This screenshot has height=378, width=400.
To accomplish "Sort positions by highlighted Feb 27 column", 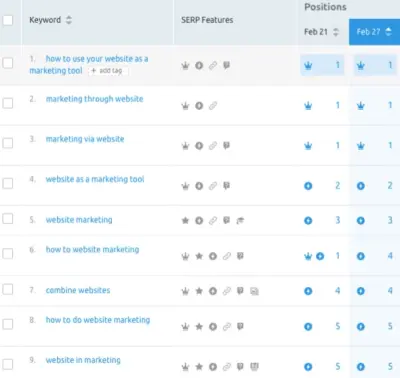I will coord(388,32).
